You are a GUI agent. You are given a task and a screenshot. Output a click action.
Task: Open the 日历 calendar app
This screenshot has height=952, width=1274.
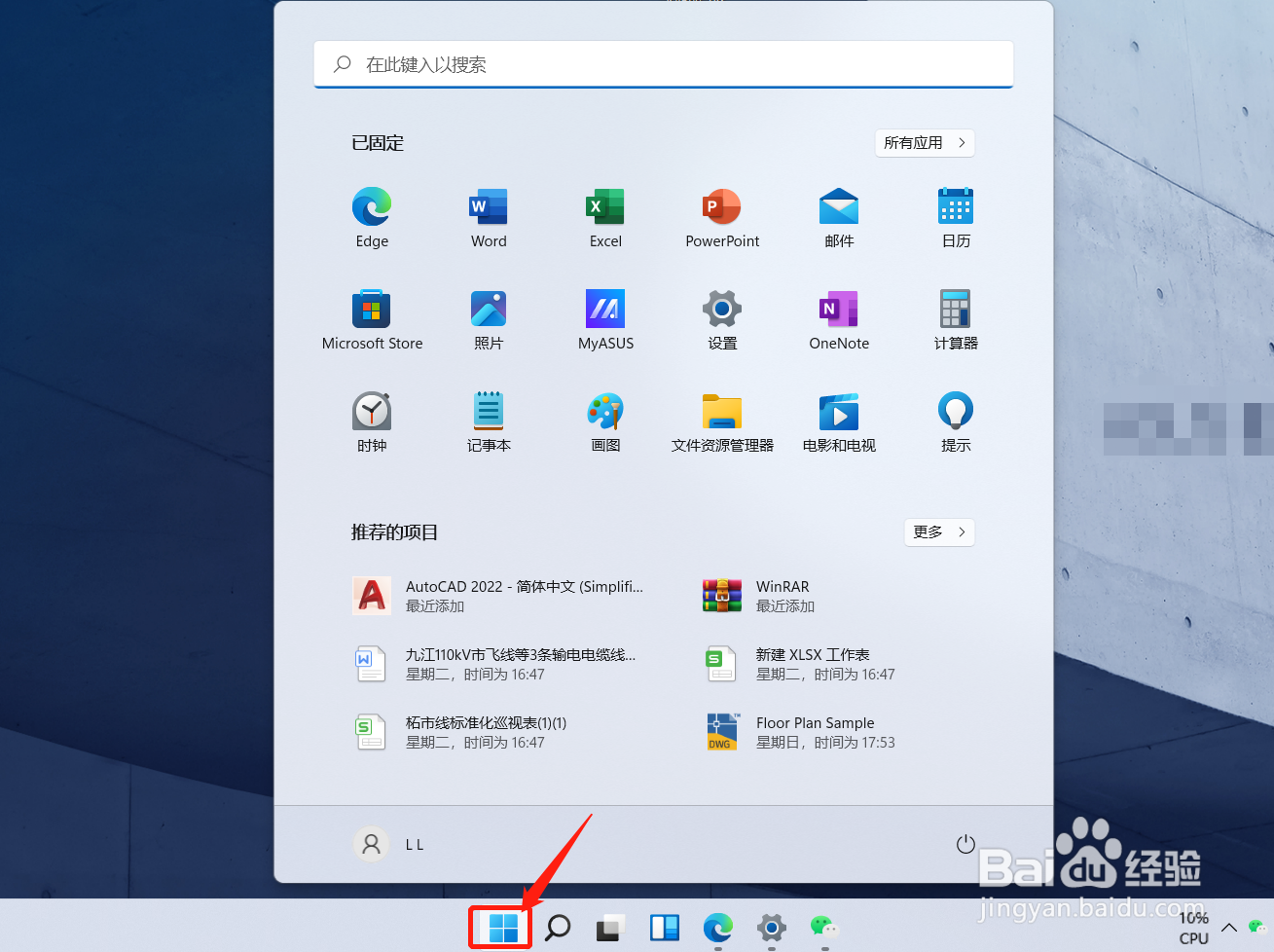[x=956, y=218]
